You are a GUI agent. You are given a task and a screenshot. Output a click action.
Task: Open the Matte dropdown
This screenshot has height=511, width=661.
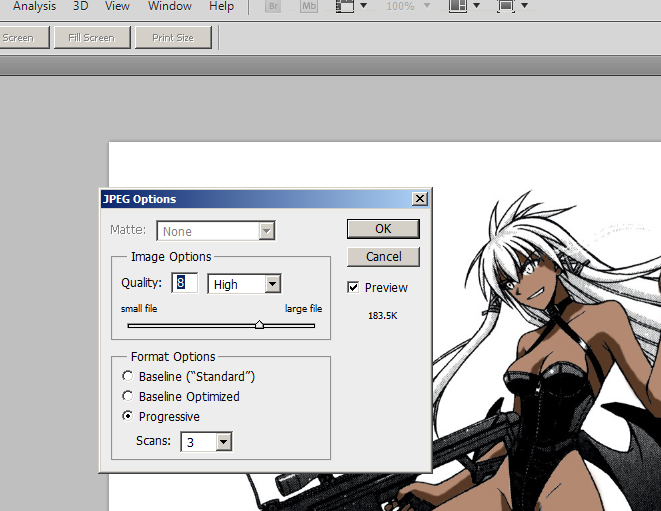tap(216, 231)
